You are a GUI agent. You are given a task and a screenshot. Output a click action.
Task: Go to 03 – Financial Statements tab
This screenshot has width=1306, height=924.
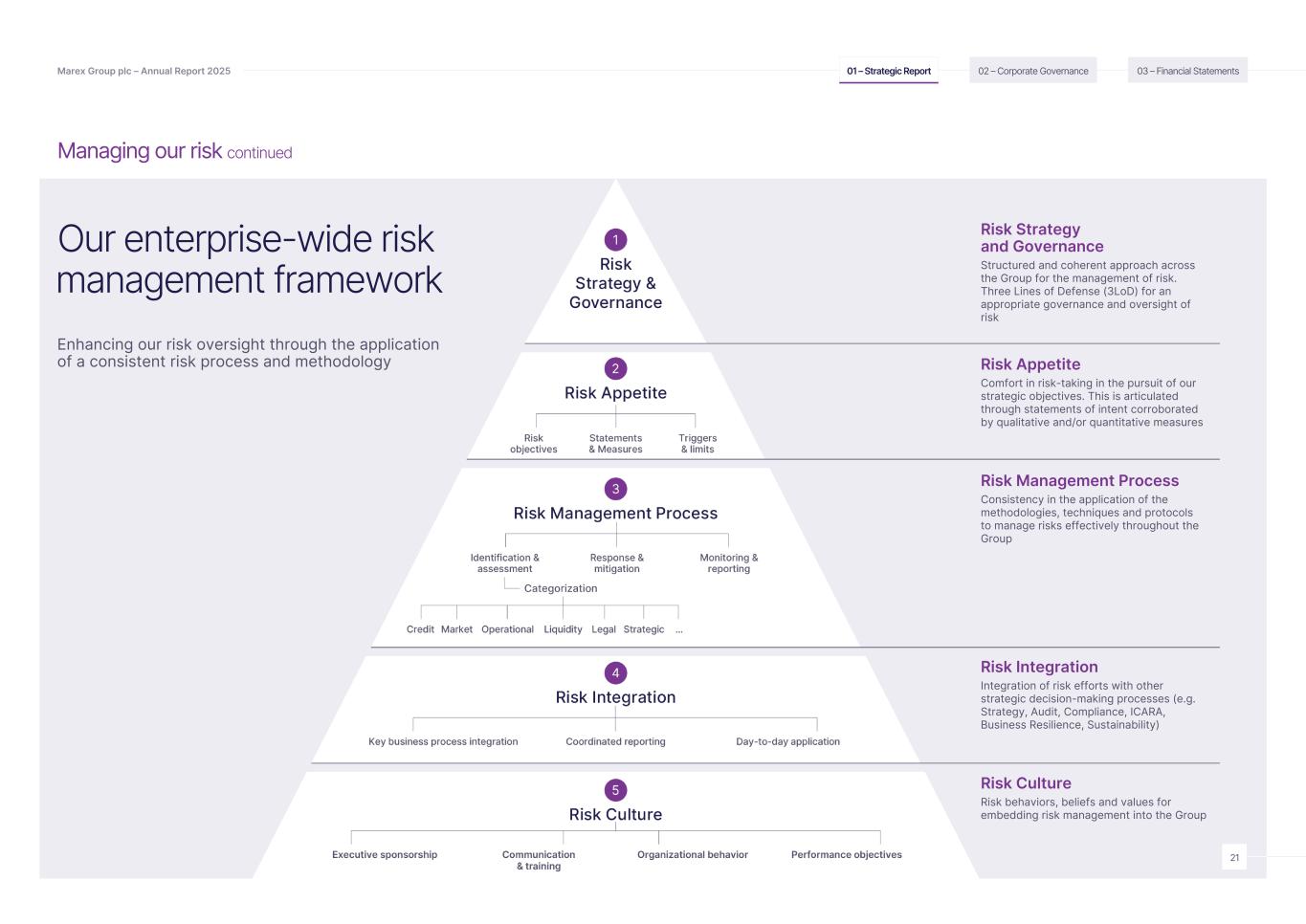[1187, 71]
